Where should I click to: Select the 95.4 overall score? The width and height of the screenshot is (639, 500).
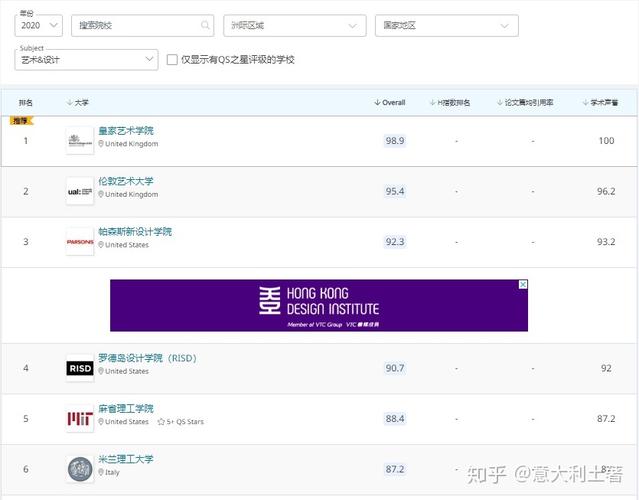pos(395,191)
